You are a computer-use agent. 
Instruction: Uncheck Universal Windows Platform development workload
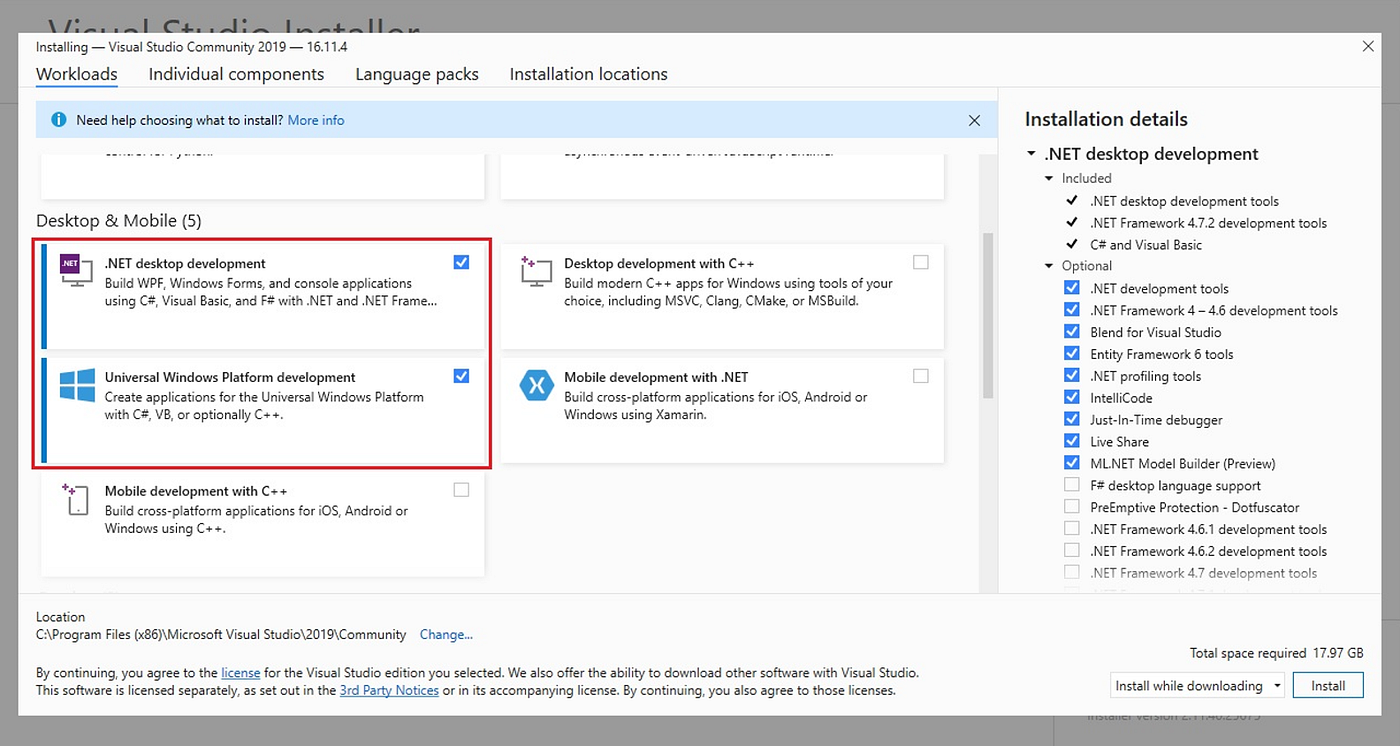(x=461, y=376)
